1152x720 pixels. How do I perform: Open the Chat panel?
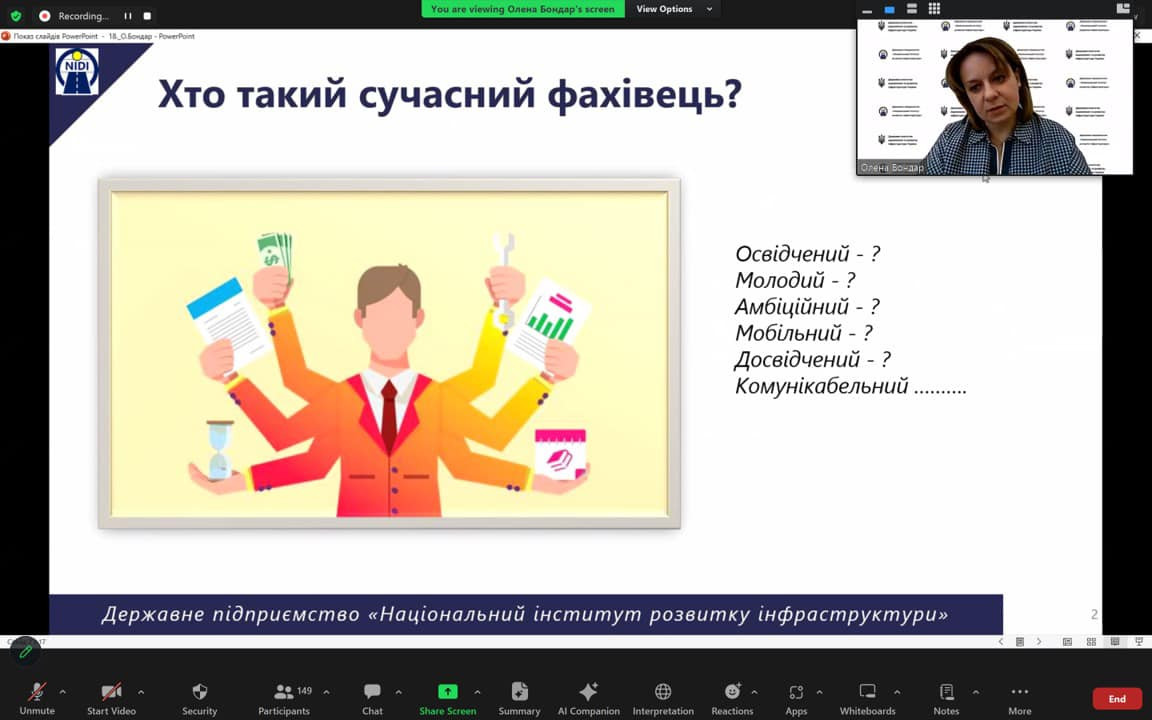[372, 697]
